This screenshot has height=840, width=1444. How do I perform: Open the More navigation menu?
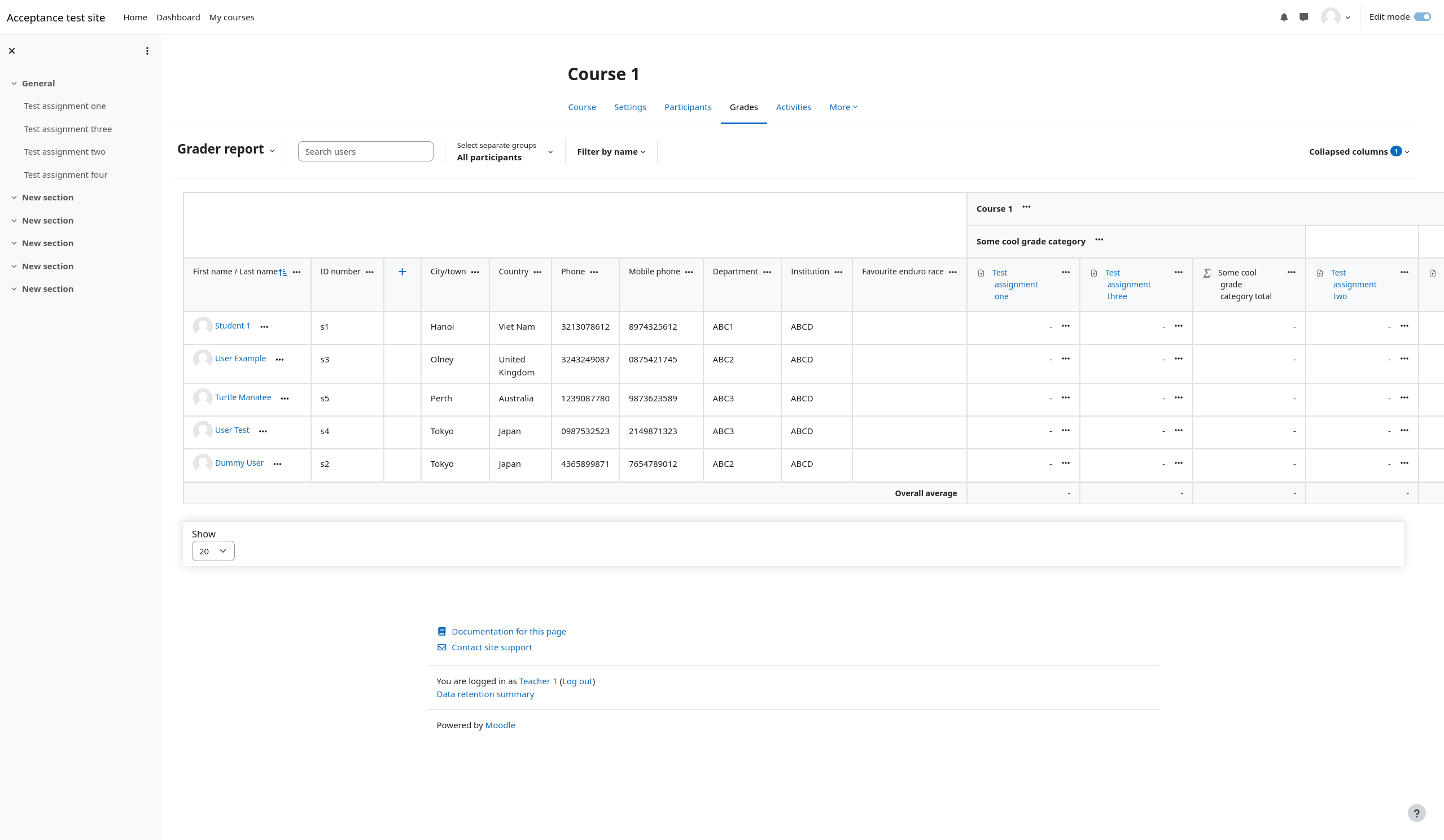(x=843, y=107)
